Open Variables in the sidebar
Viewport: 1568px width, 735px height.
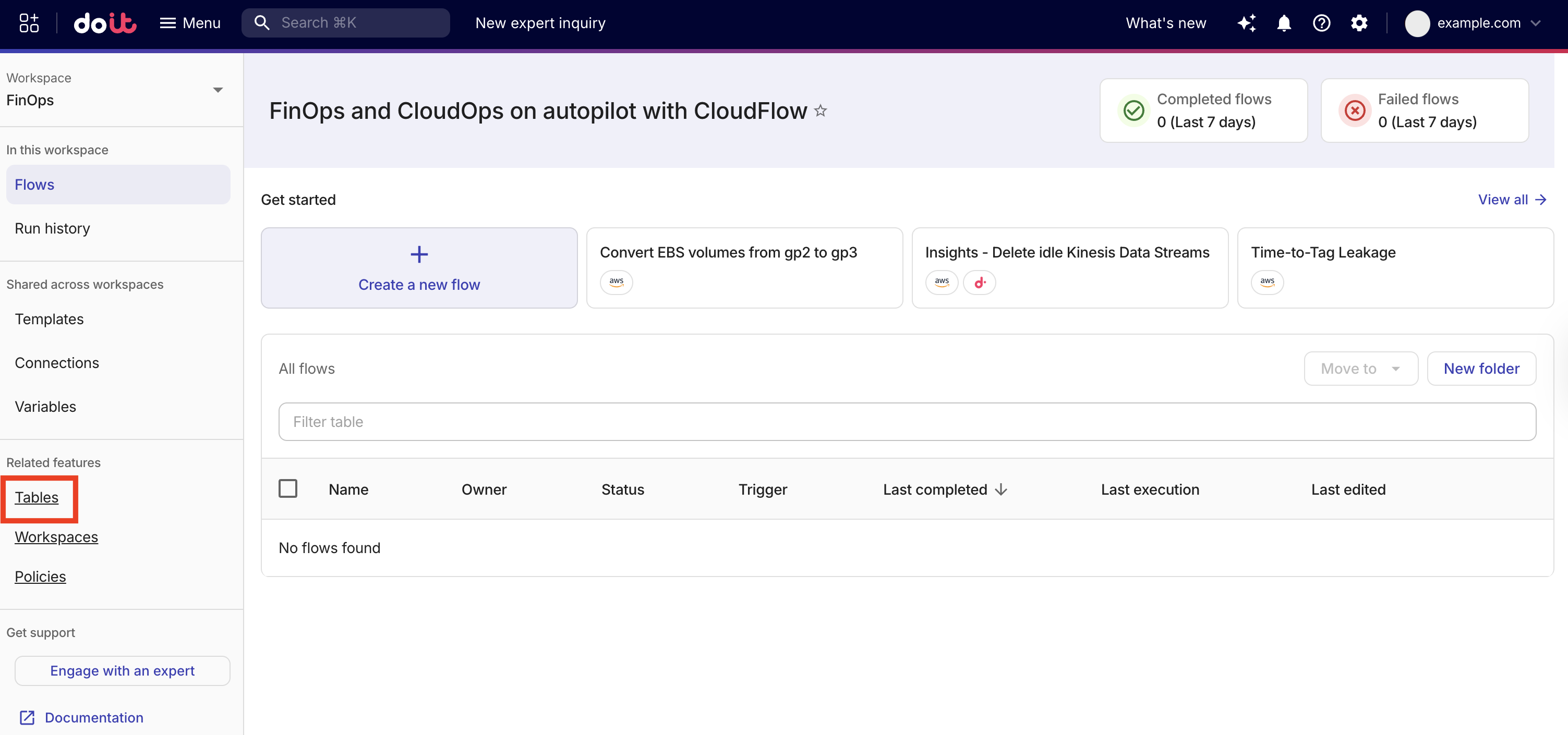(x=45, y=407)
